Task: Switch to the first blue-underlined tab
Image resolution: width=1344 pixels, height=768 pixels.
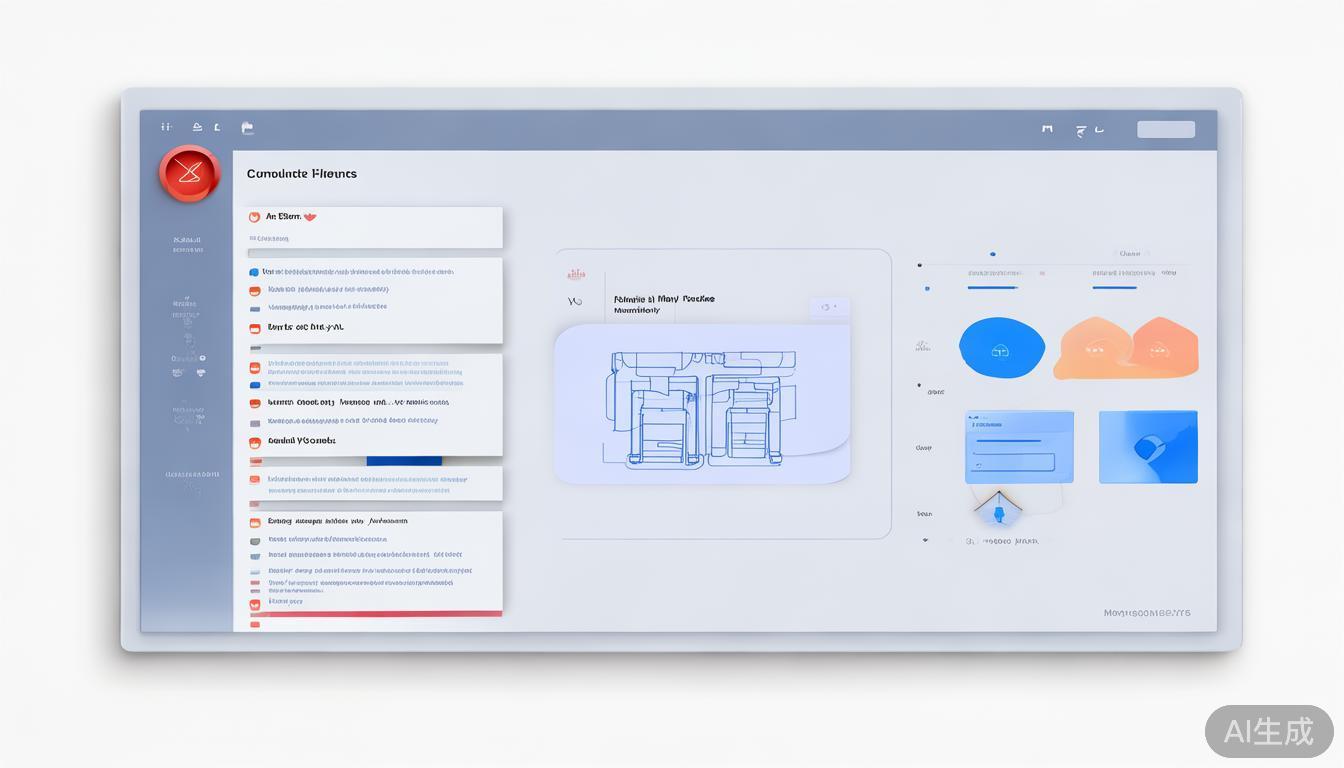Action: point(992,287)
